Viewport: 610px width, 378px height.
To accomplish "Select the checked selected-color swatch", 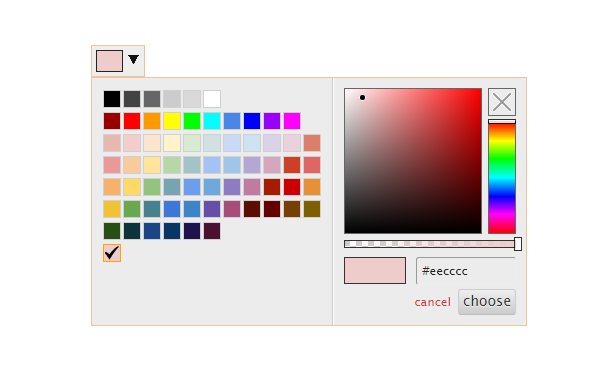I will [112, 253].
